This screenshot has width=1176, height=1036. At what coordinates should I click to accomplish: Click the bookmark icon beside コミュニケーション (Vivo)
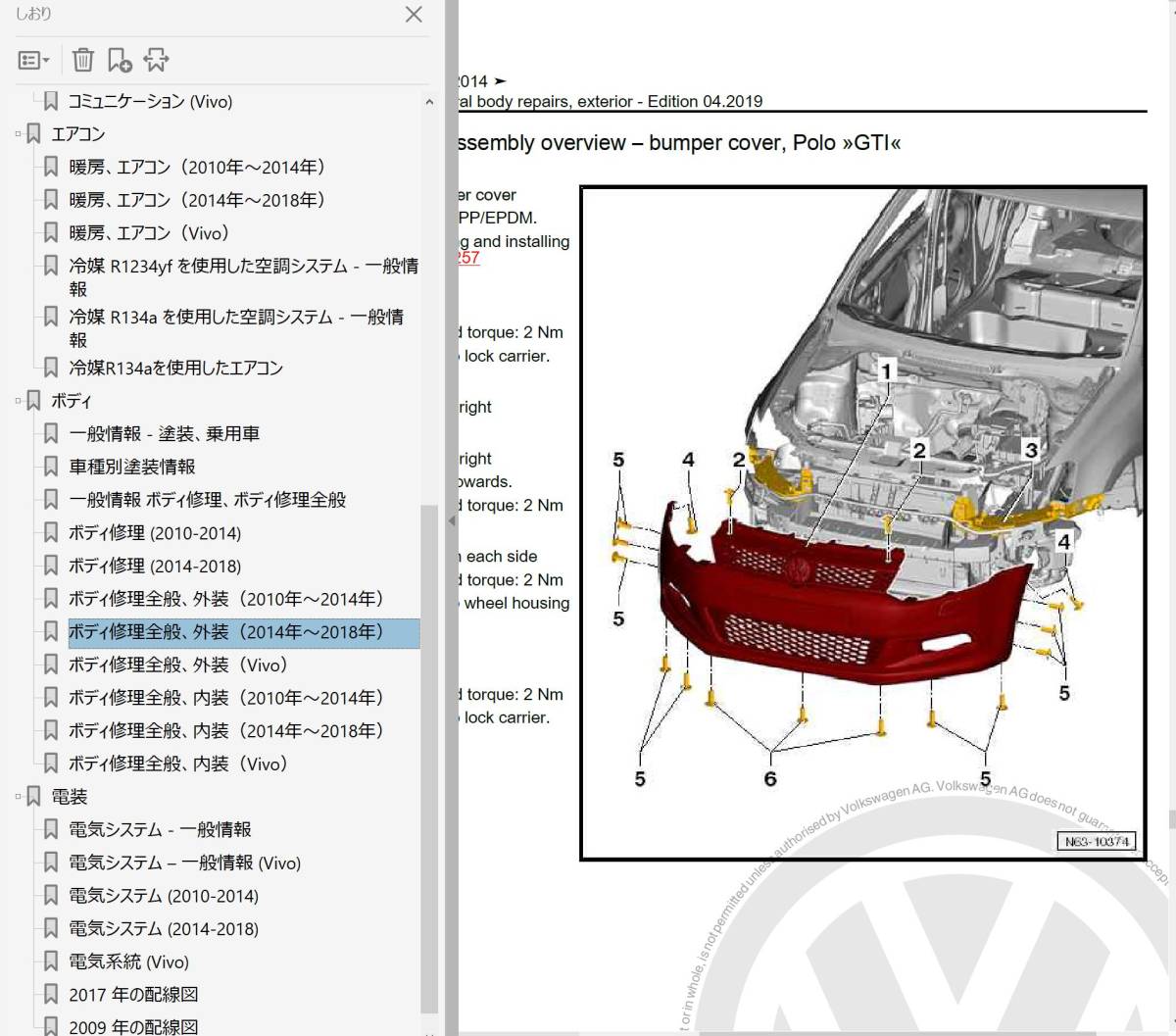pyautogui.click(x=51, y=101)
